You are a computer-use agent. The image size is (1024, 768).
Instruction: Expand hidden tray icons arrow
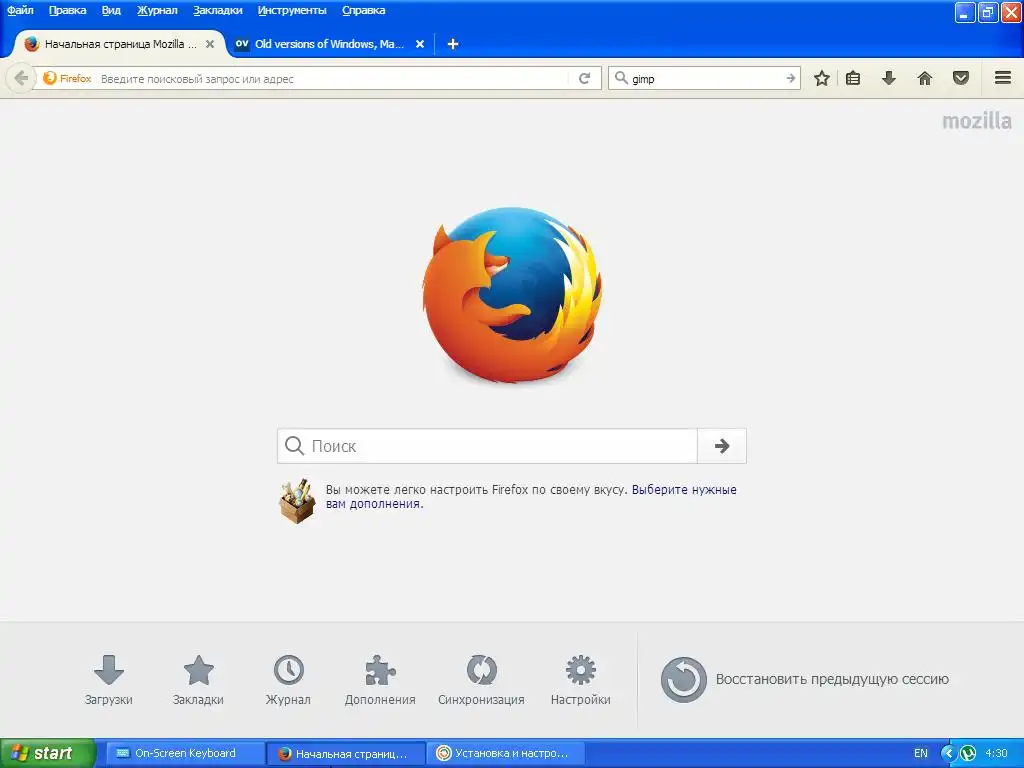[x=948, y=753]
